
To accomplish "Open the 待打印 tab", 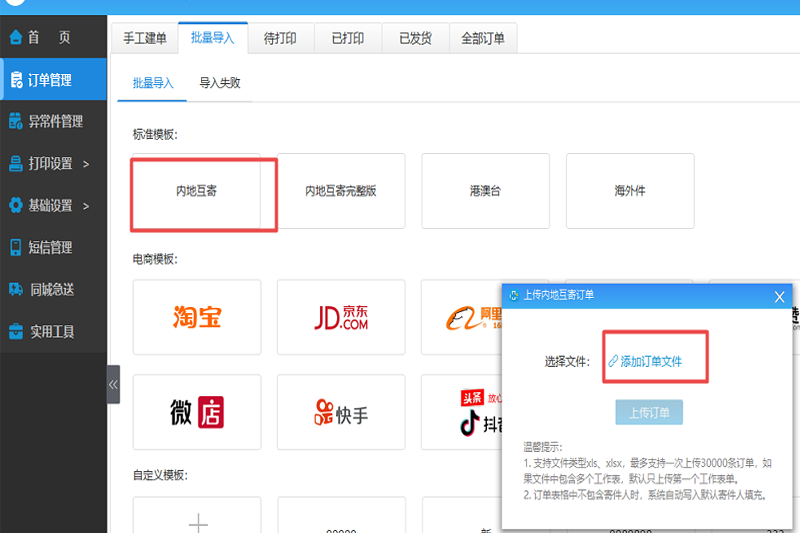I will 280,38.
